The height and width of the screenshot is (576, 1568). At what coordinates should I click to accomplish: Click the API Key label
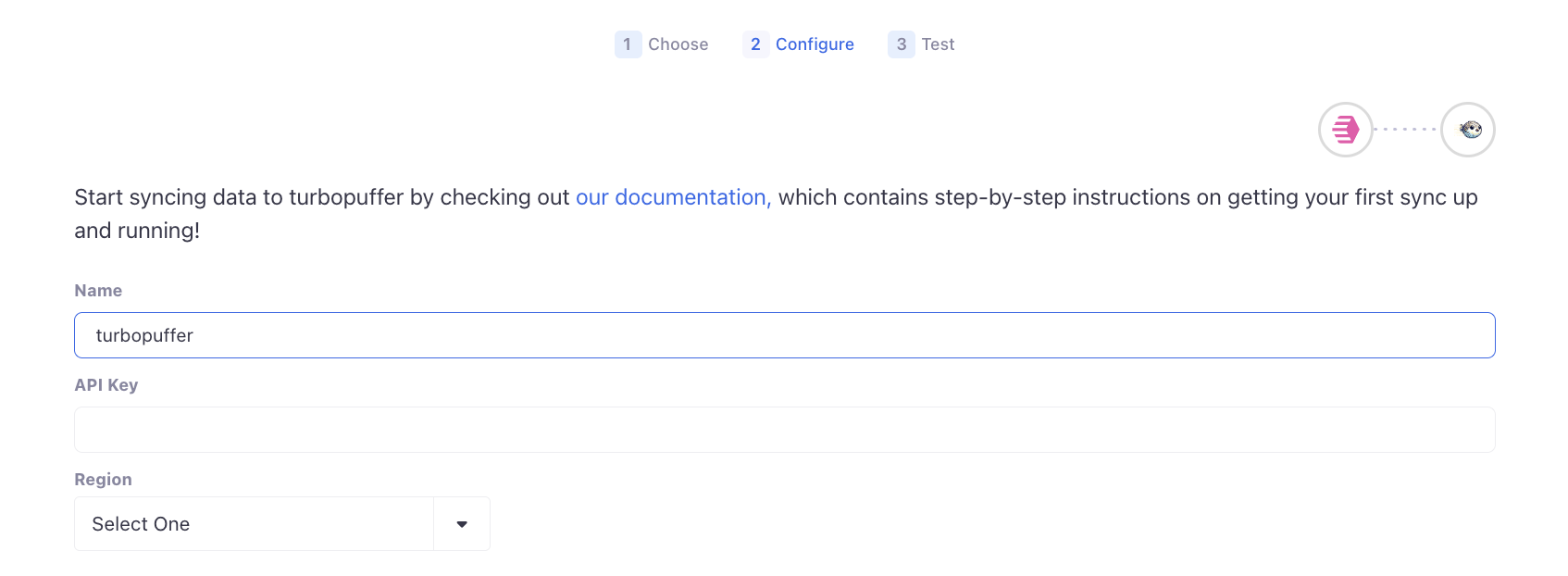pos(106,385)
